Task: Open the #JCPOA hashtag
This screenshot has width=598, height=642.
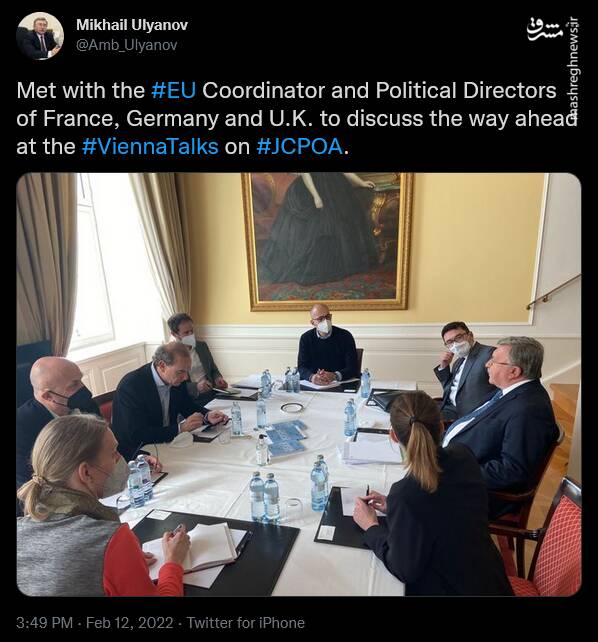Action: tap(300, 147)
